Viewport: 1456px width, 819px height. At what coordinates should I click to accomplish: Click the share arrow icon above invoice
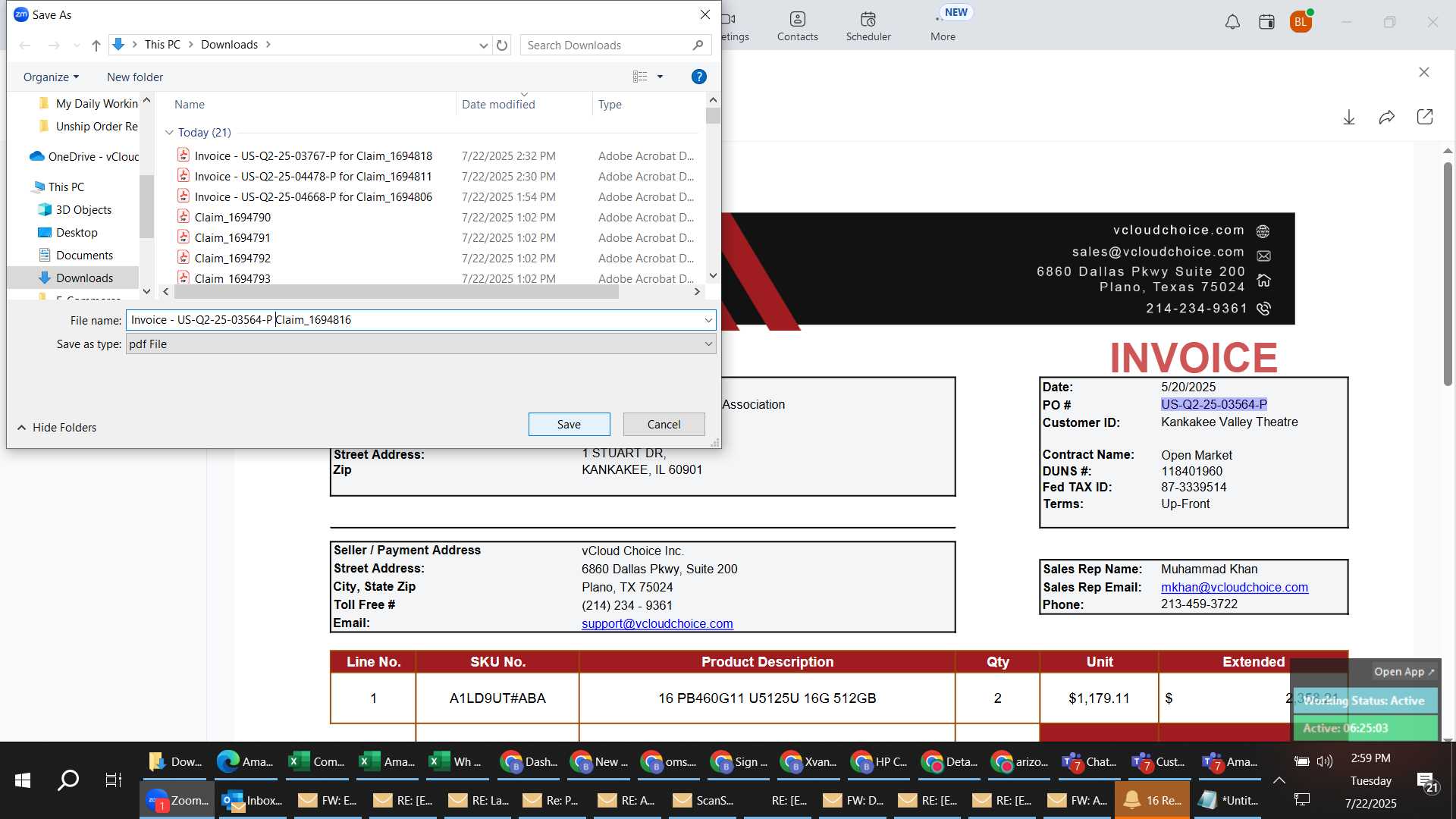tap(1387, 117)
